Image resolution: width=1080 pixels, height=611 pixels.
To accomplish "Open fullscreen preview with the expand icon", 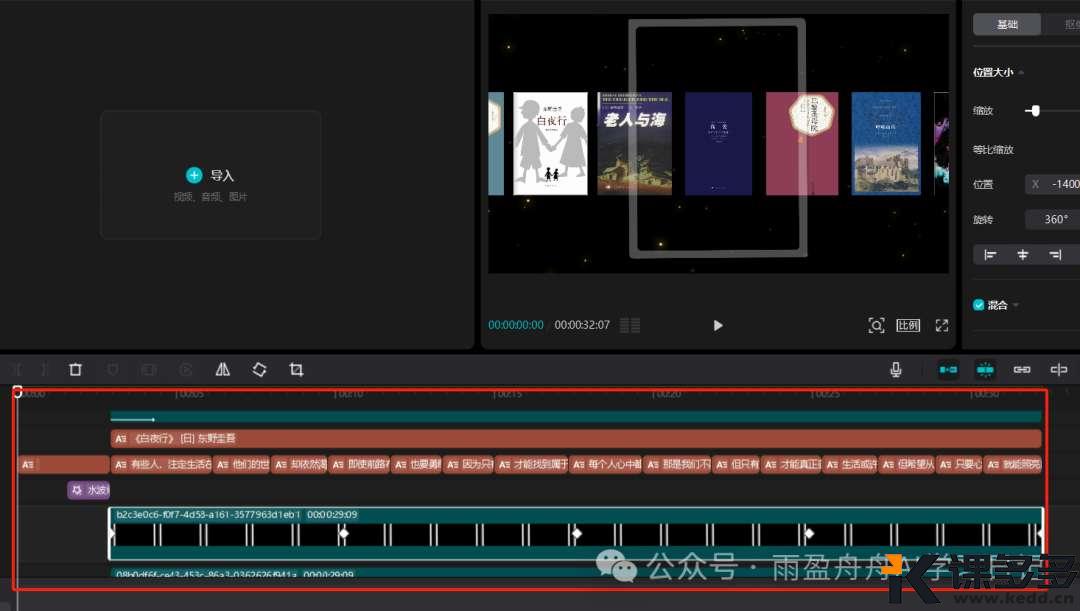I will pyautogui.click(x=941, y=325).
